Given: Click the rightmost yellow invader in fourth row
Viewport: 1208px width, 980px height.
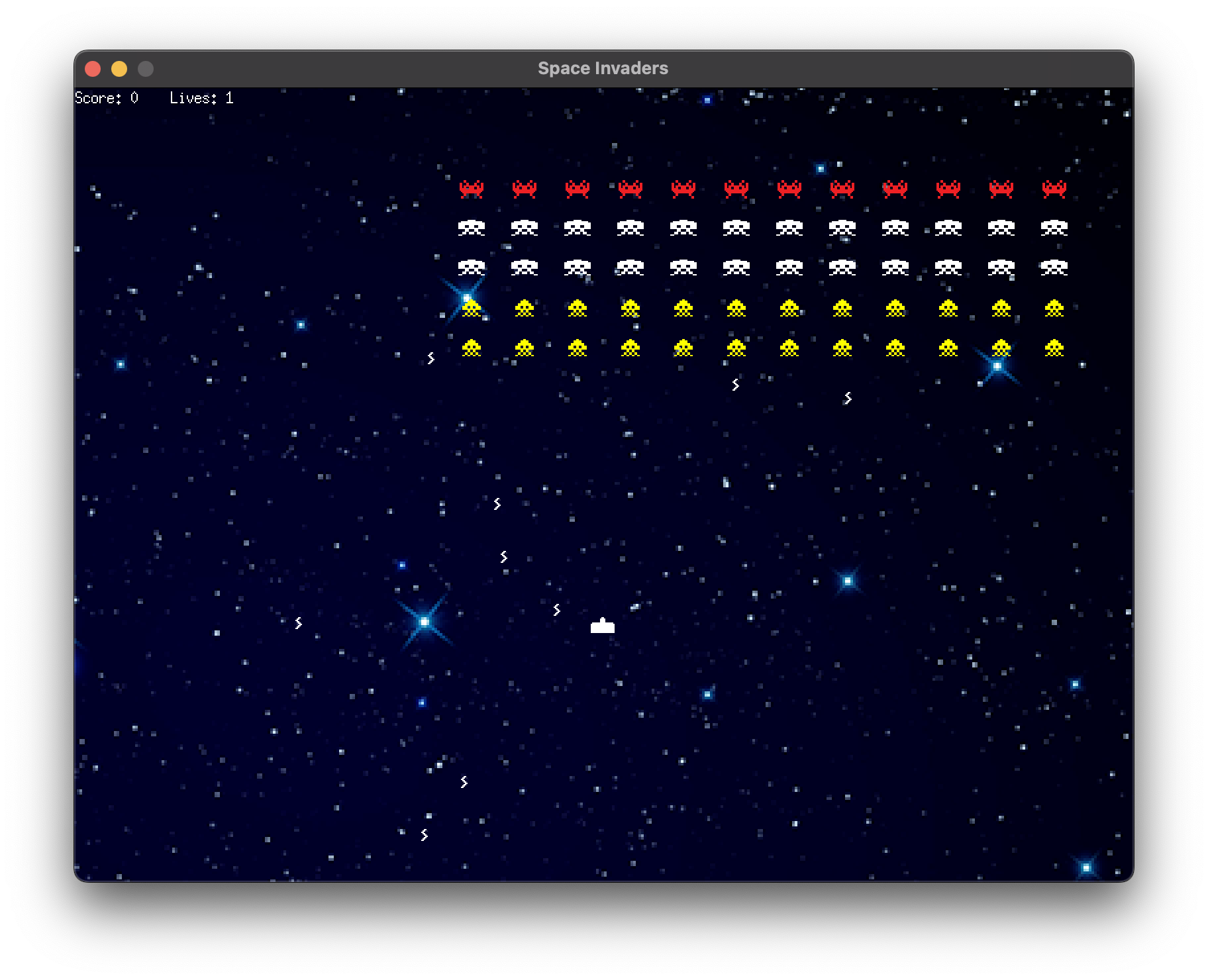Looking at the screenshot, I should point(1054,308).
